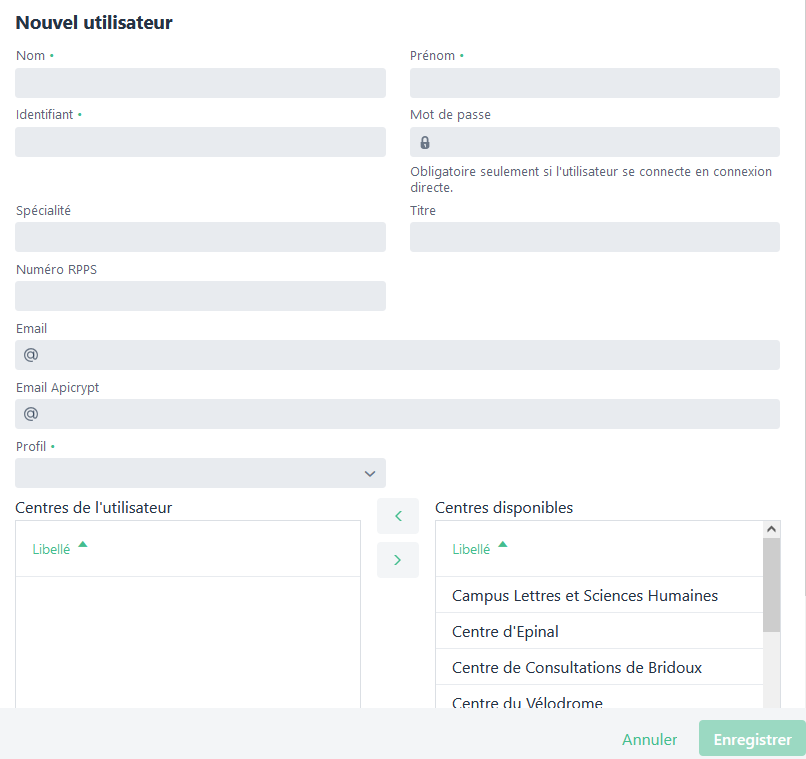Viewport: 806px width, 759px height.
Task: Select Centre d'Epinal from available centers
Action: (505, 632)
